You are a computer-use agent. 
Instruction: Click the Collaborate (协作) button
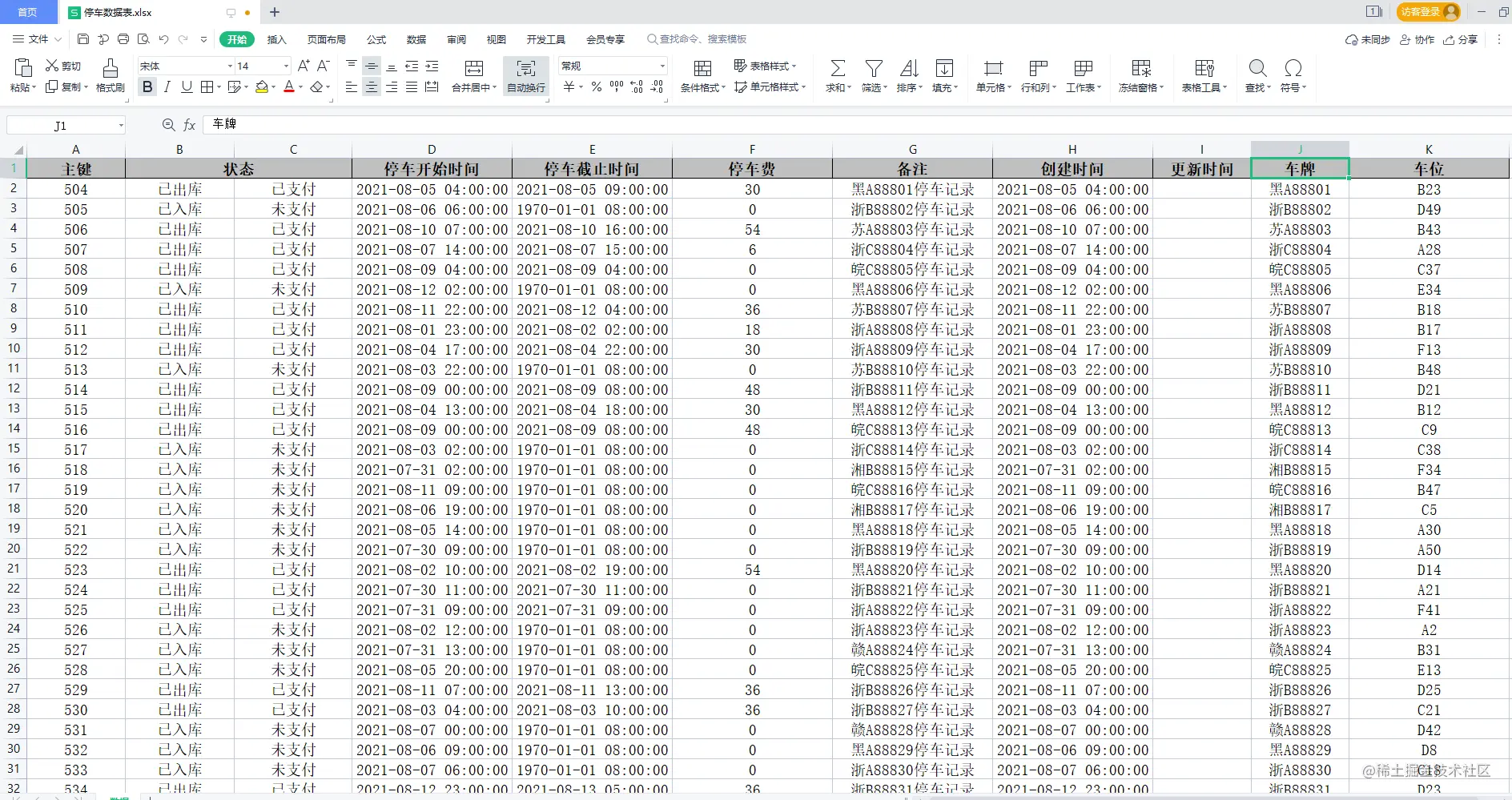(1417, 39)
